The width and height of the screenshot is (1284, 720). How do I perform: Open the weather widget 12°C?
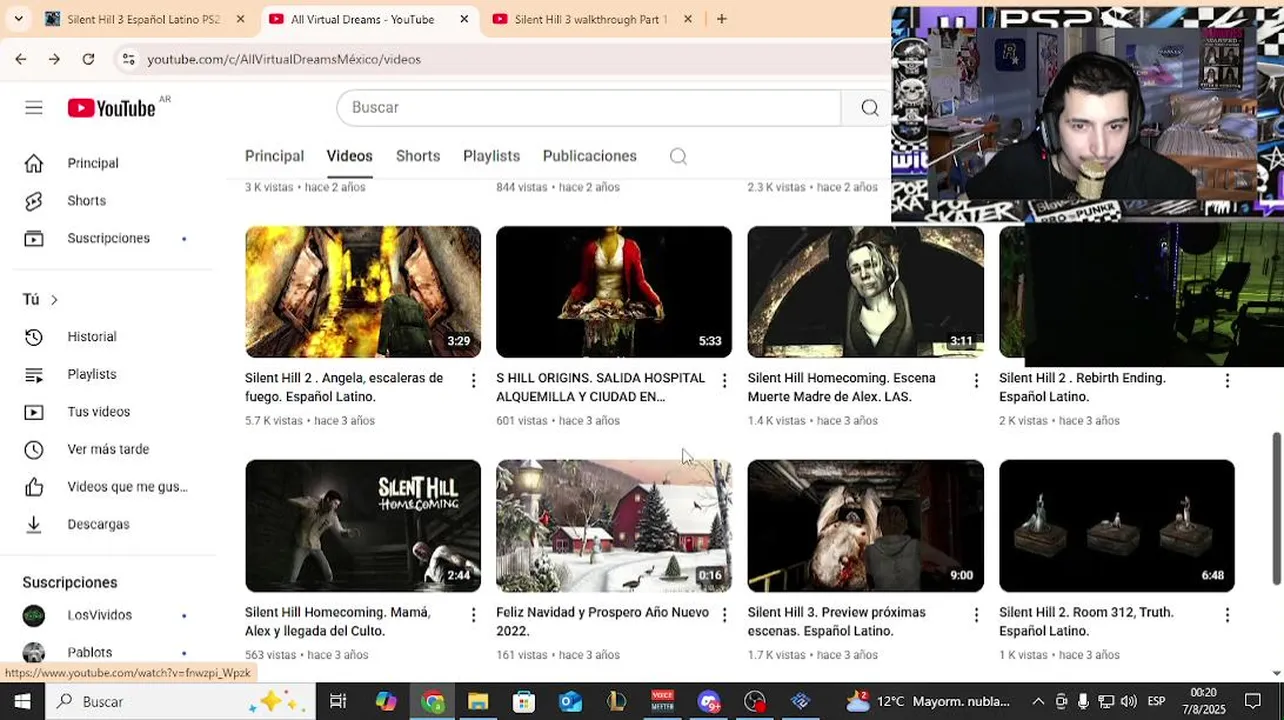coord(930,702)
